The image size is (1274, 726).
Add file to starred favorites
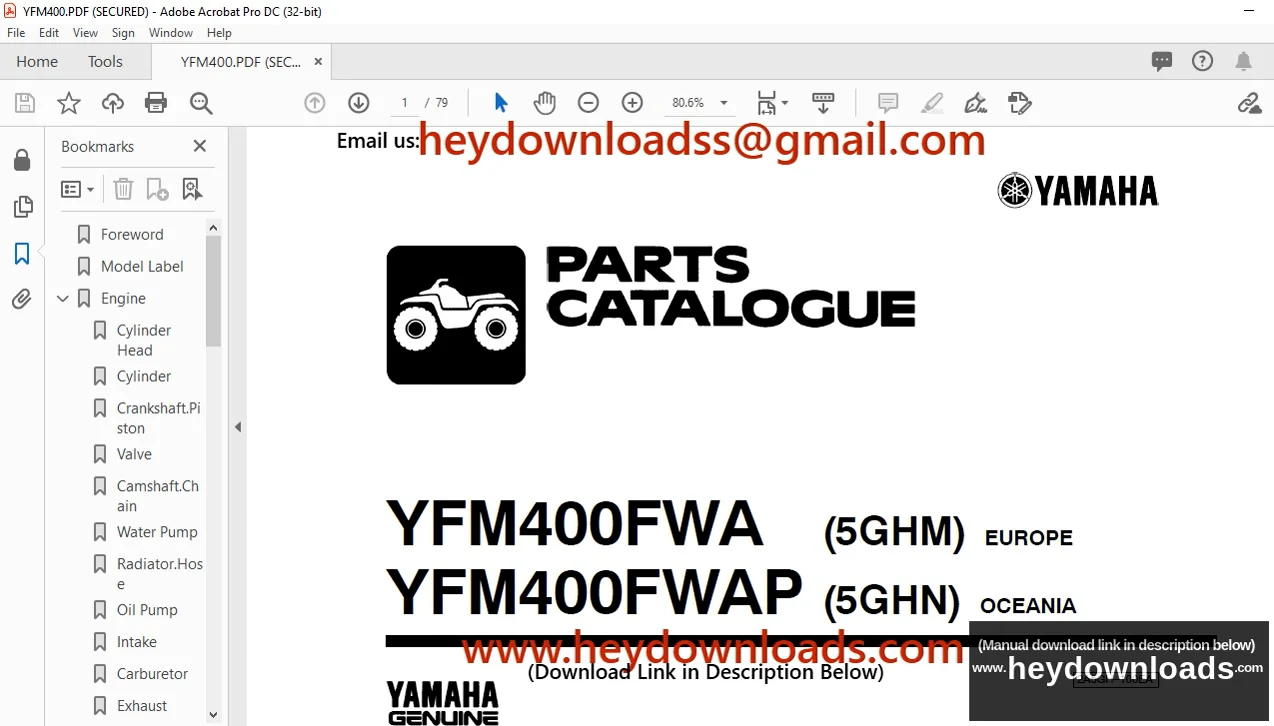tap(69, 103)
